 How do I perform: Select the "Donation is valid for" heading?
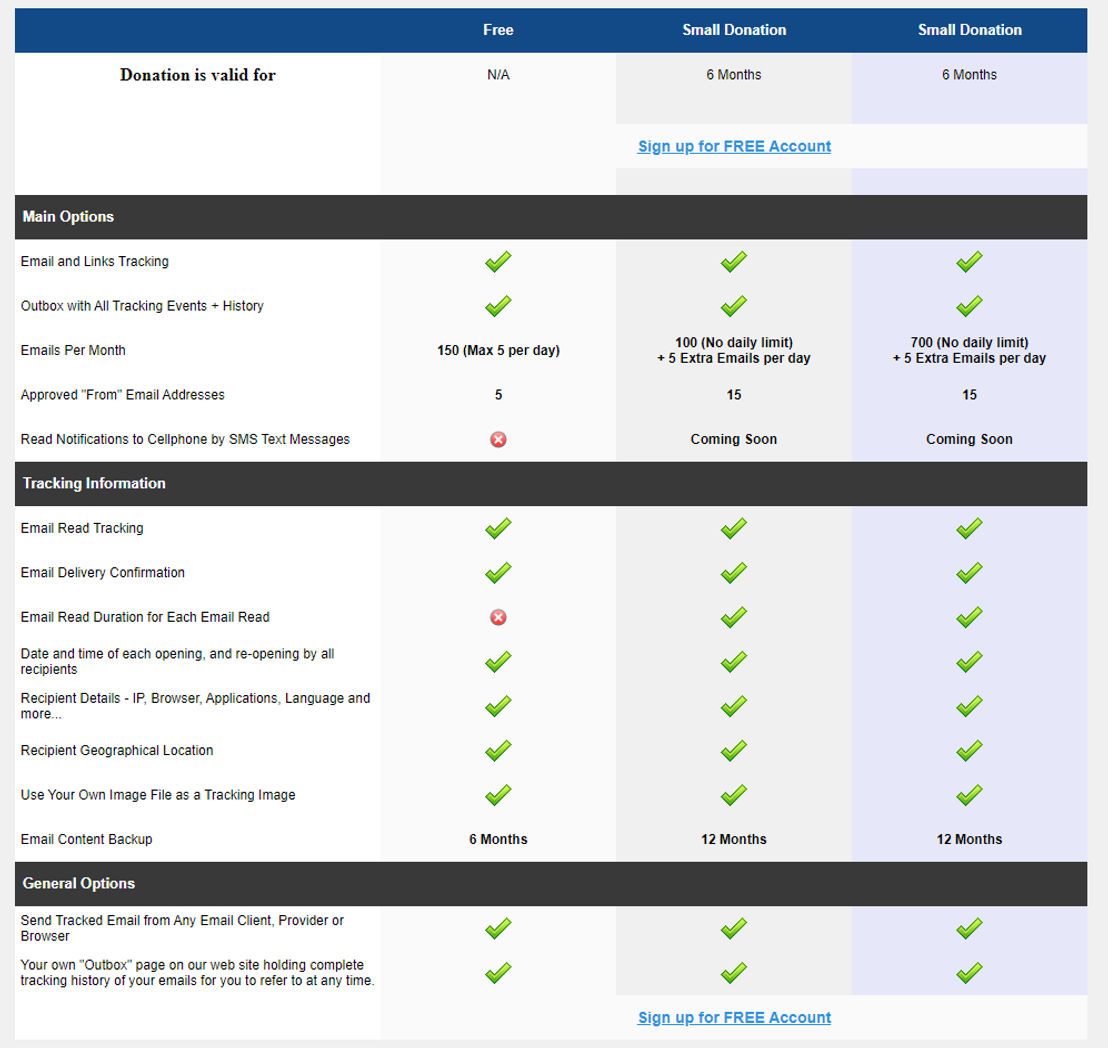pos(198,75)
